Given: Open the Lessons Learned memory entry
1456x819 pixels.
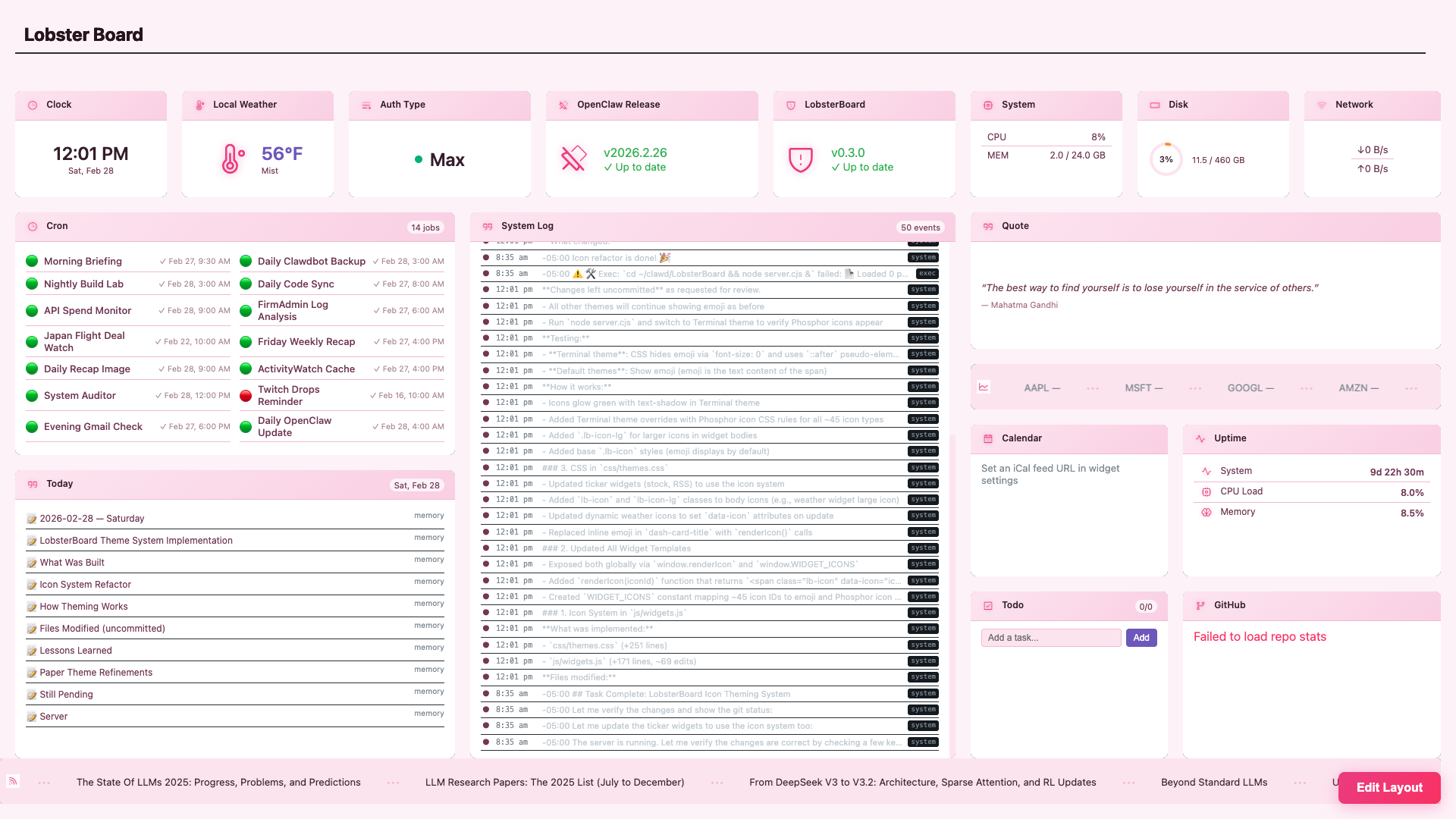Looking at the screenshot, I should (x=76, y=651).
